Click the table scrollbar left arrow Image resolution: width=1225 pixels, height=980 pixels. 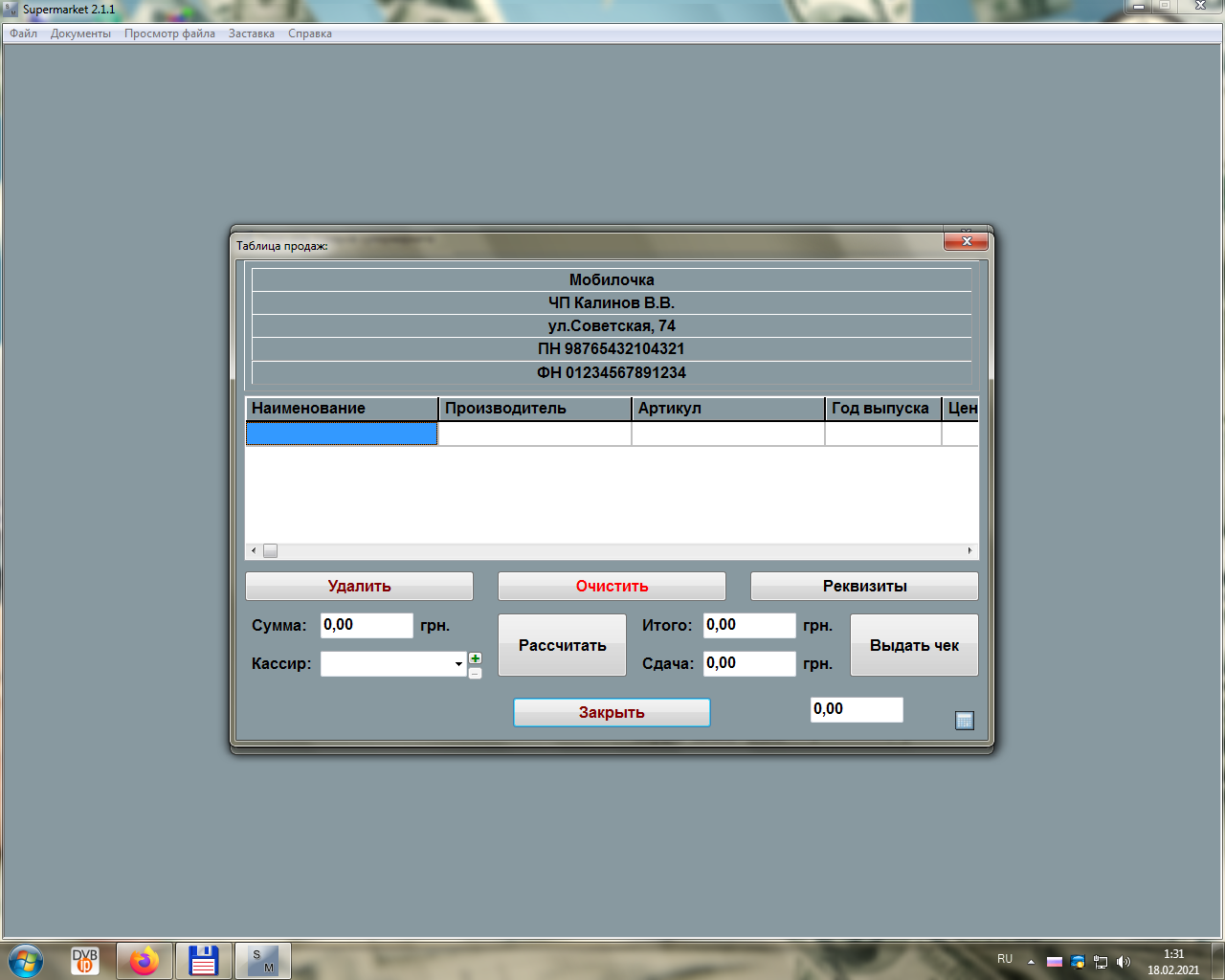(254, 550)
